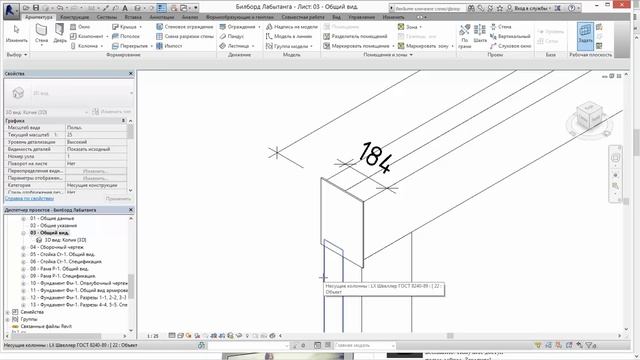The width and height of the screenshot is (640, 360).
Task: Select sheet '09 - Рама Р-1. Спецификация'
Action: 62,276
